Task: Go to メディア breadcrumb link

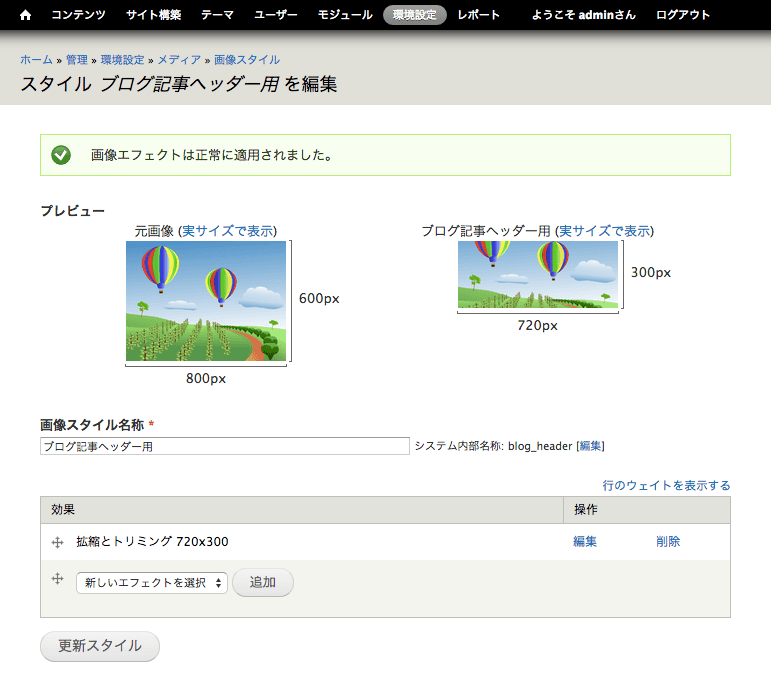Action: coord(179,60)
